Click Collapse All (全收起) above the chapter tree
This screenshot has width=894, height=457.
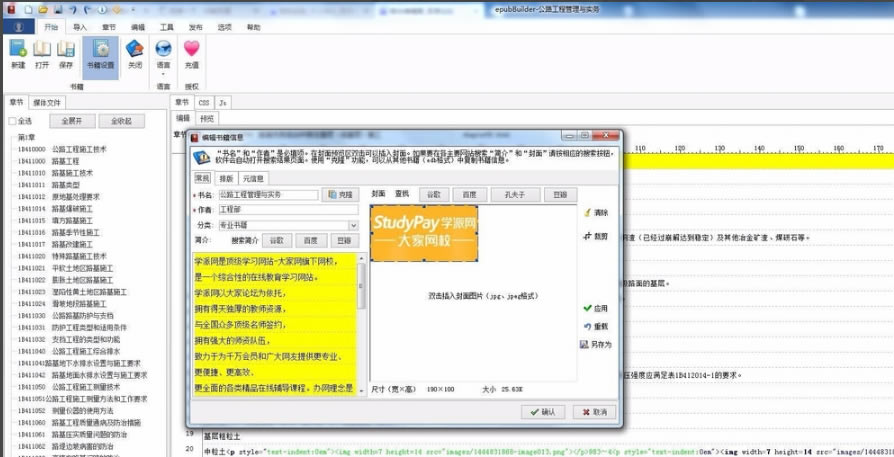click(121, 121)
